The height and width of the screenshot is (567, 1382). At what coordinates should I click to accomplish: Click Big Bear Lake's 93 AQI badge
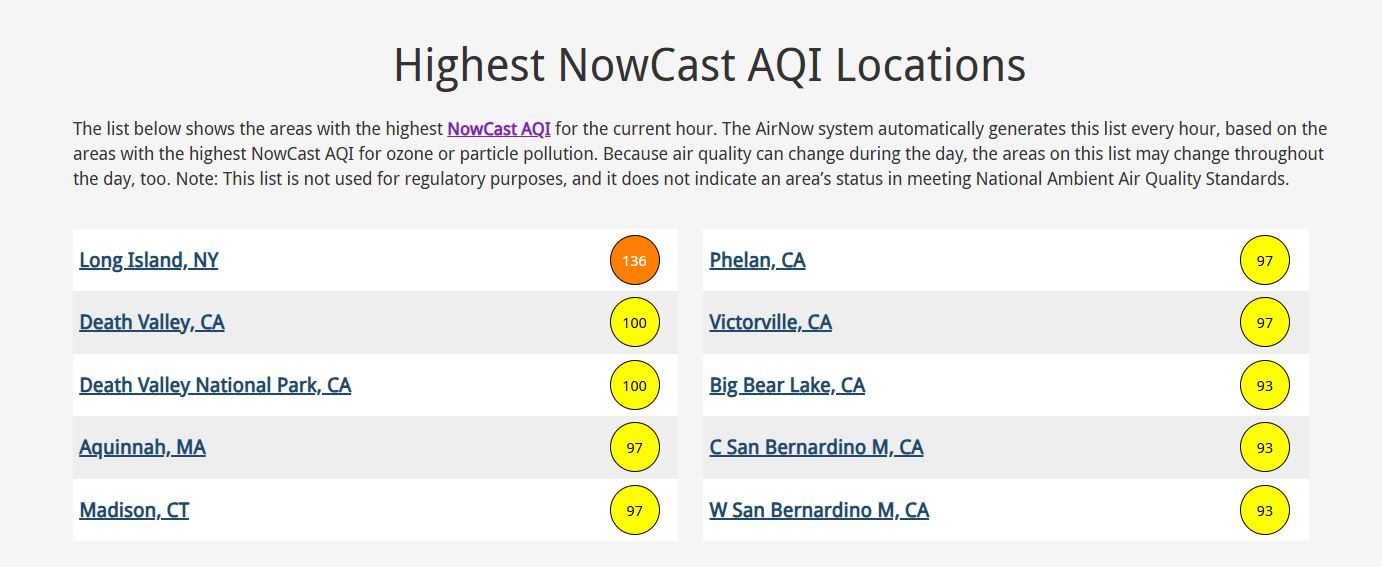[1265, 385]
